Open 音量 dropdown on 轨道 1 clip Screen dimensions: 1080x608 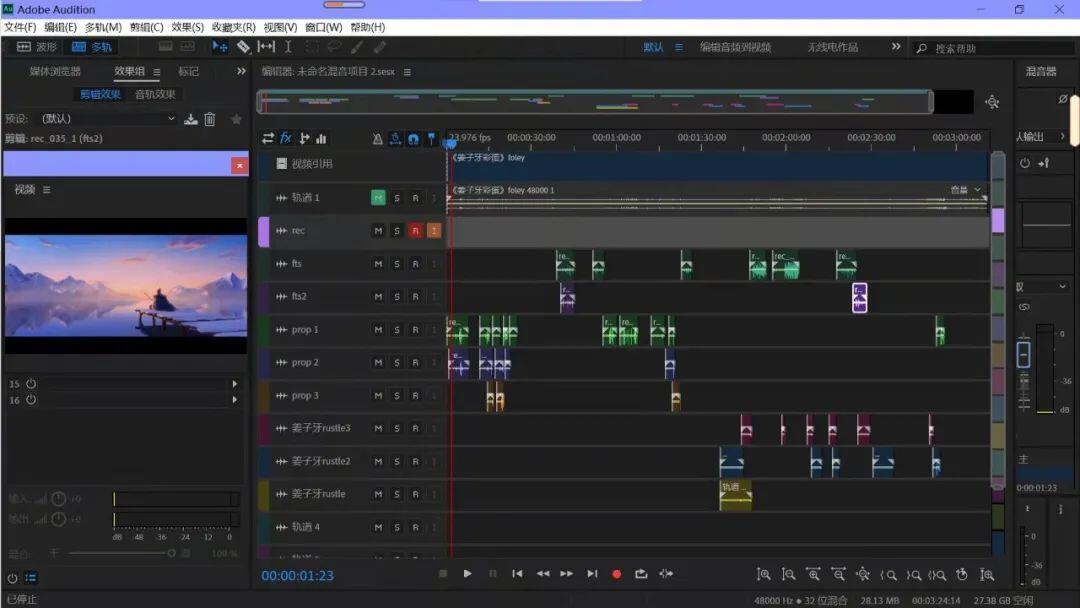(x=966, y=190)
